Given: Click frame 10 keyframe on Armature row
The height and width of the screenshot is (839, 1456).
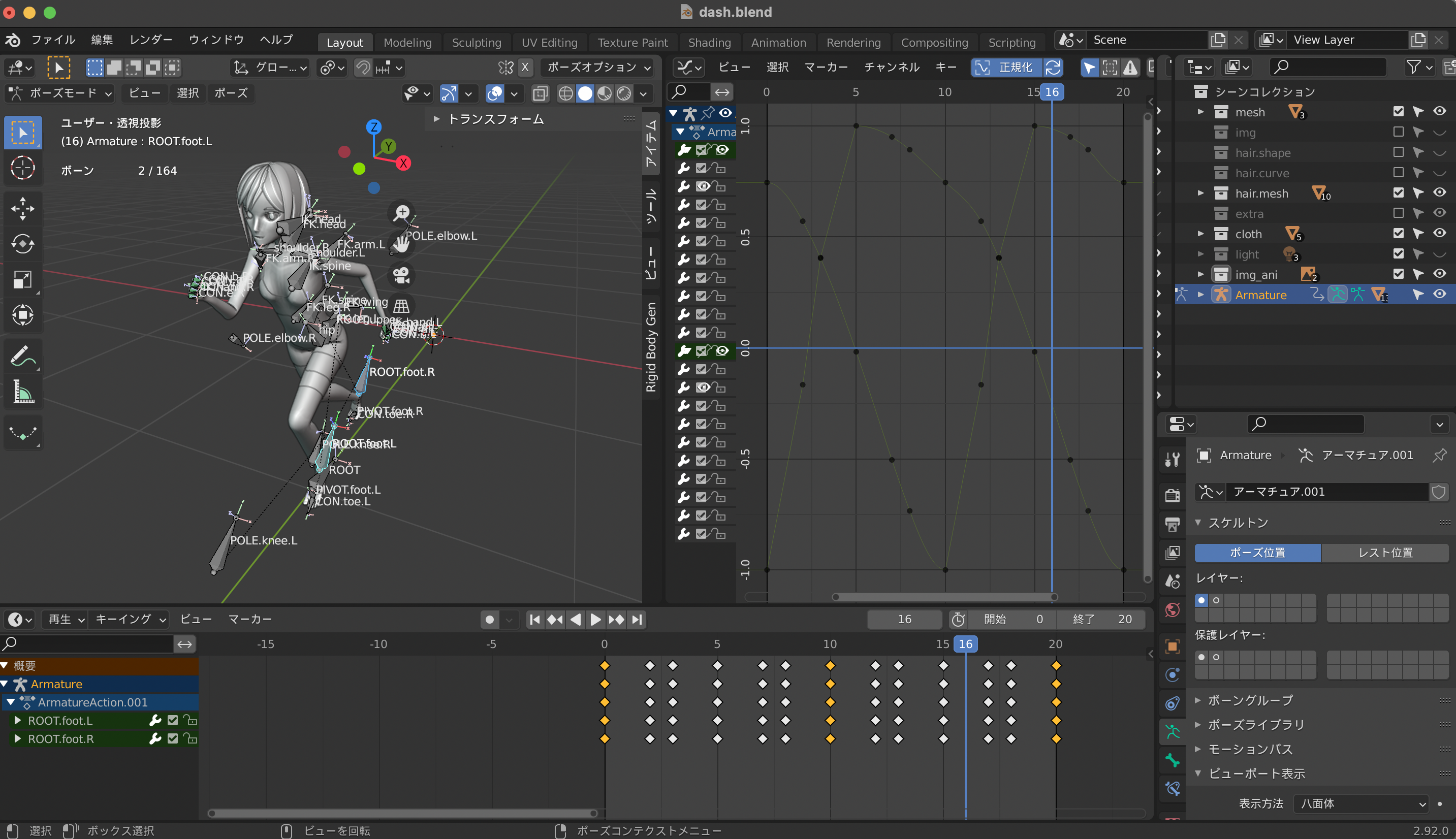Looking at the screenshot, I should tap(830, 684).
